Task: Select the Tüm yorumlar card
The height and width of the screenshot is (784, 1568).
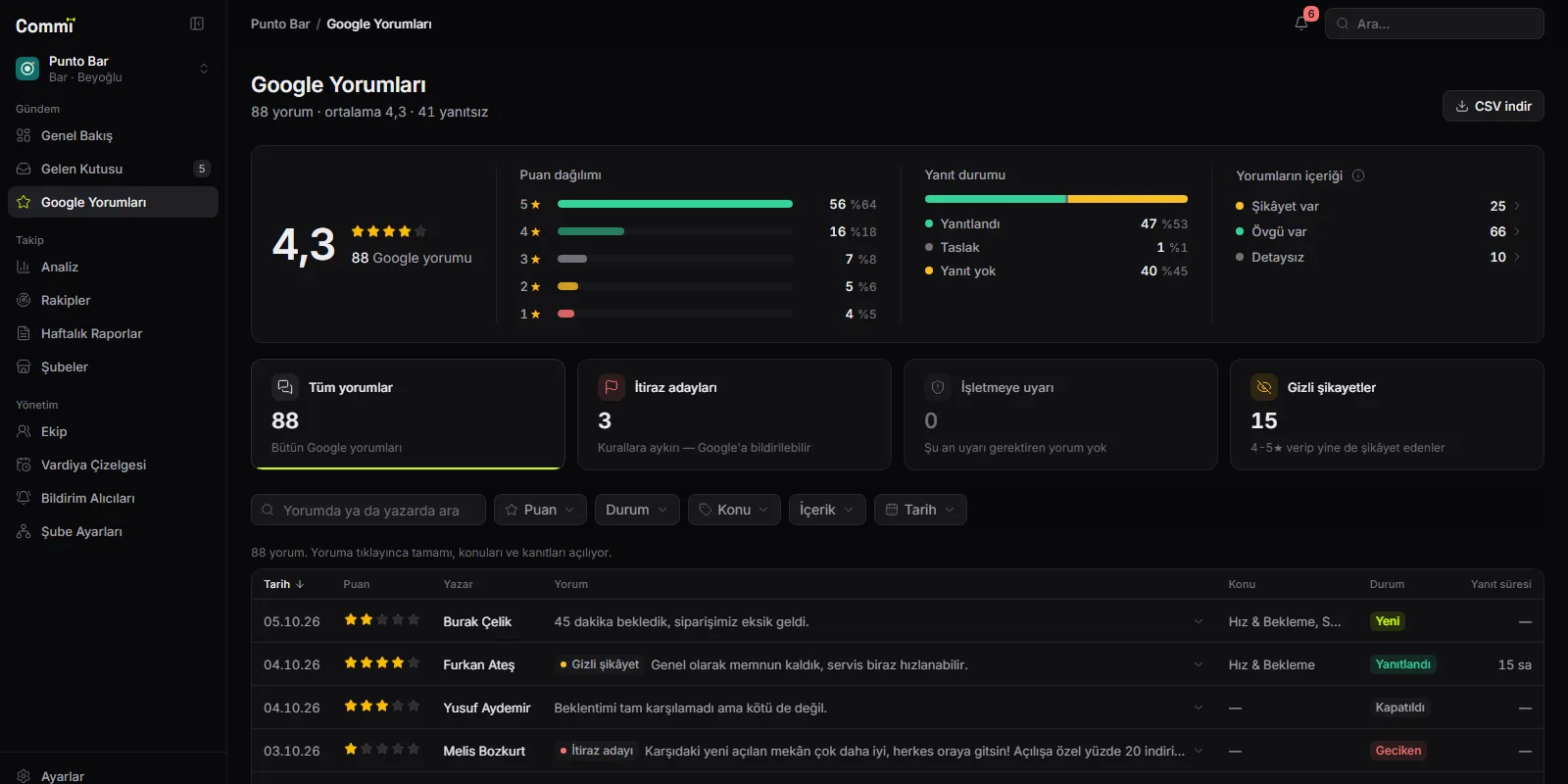Action: click(408, 415)
